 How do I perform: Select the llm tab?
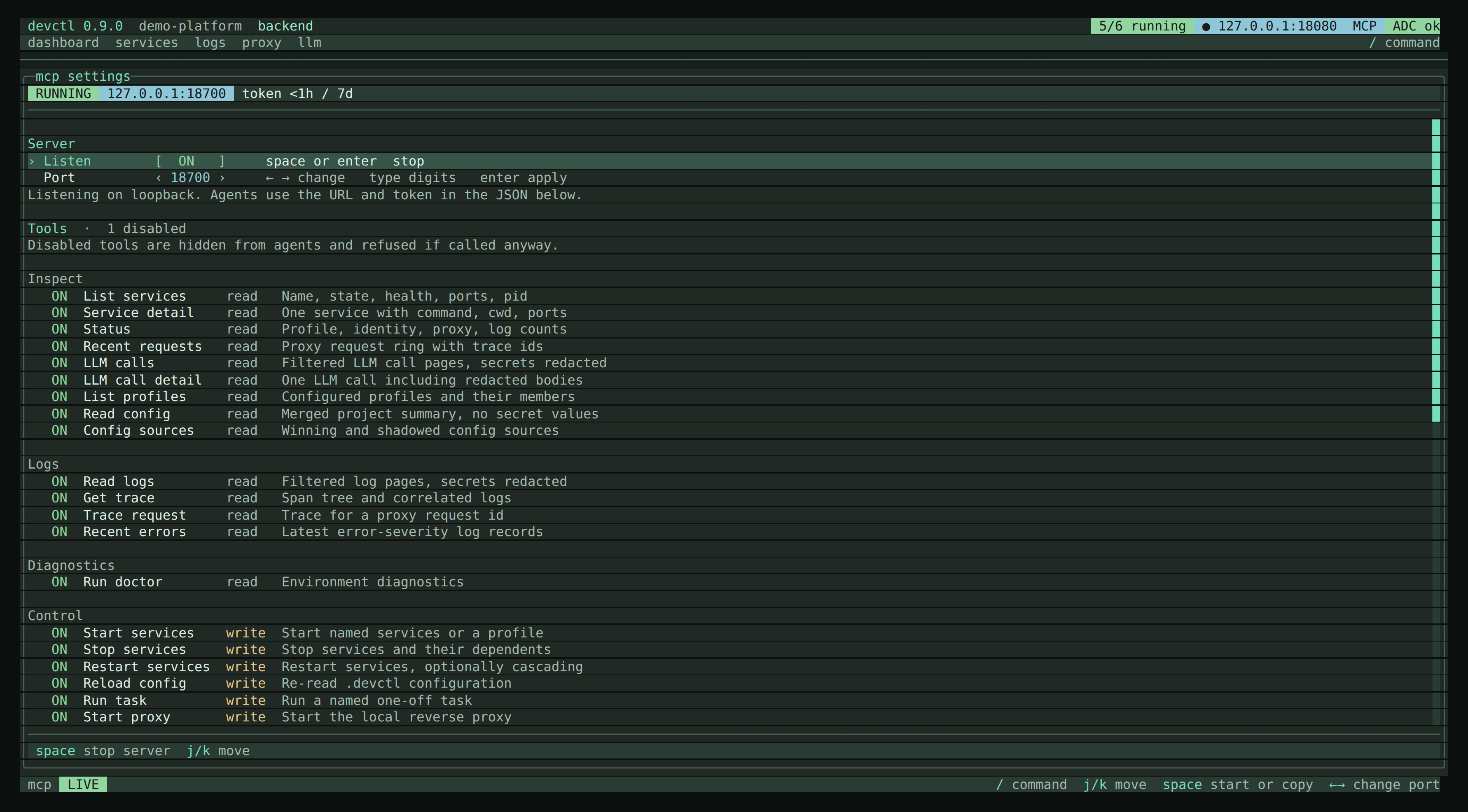click(309, 43)
